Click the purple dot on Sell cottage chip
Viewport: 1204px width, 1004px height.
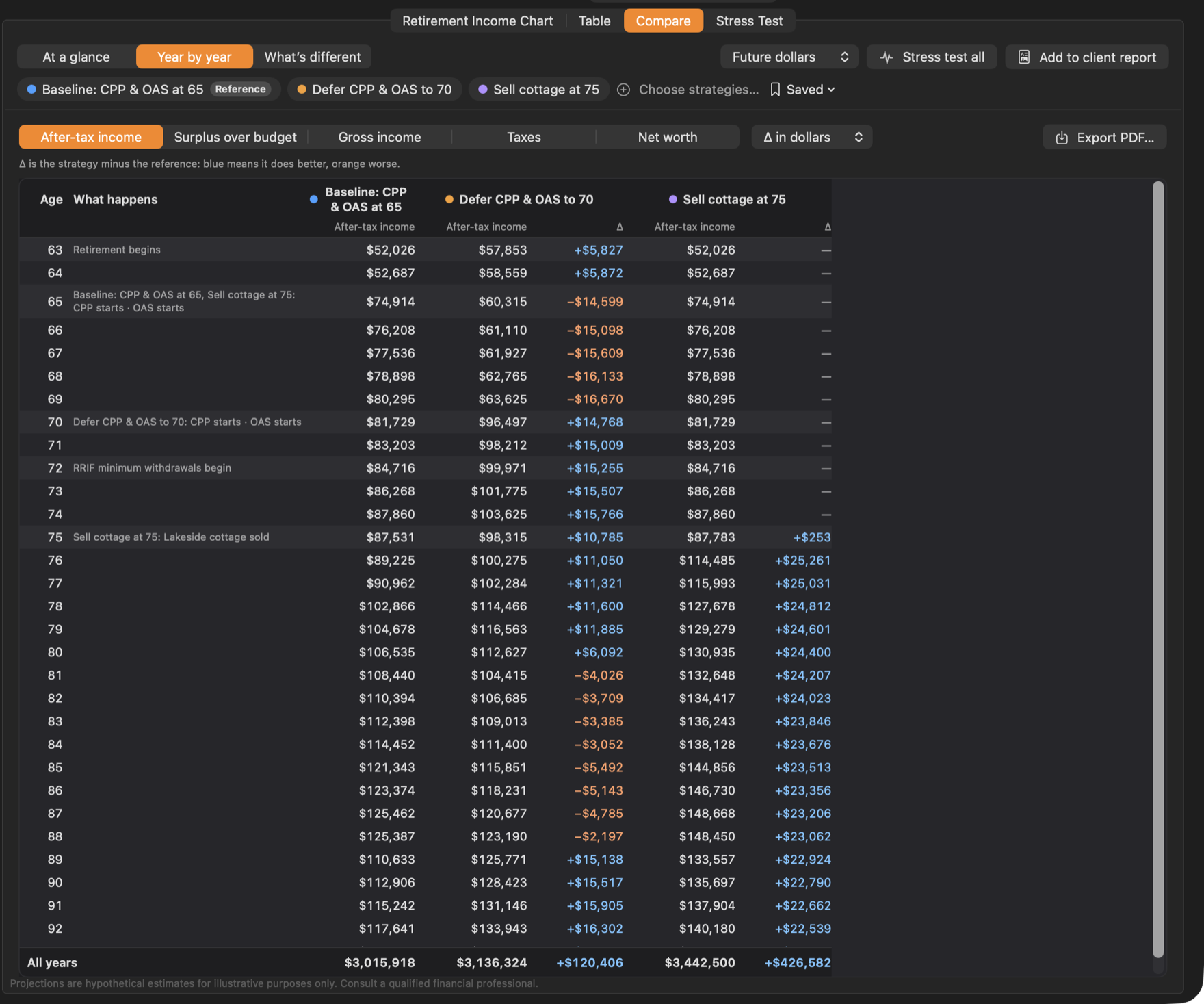pyautogui.click(x=483, y=90)
